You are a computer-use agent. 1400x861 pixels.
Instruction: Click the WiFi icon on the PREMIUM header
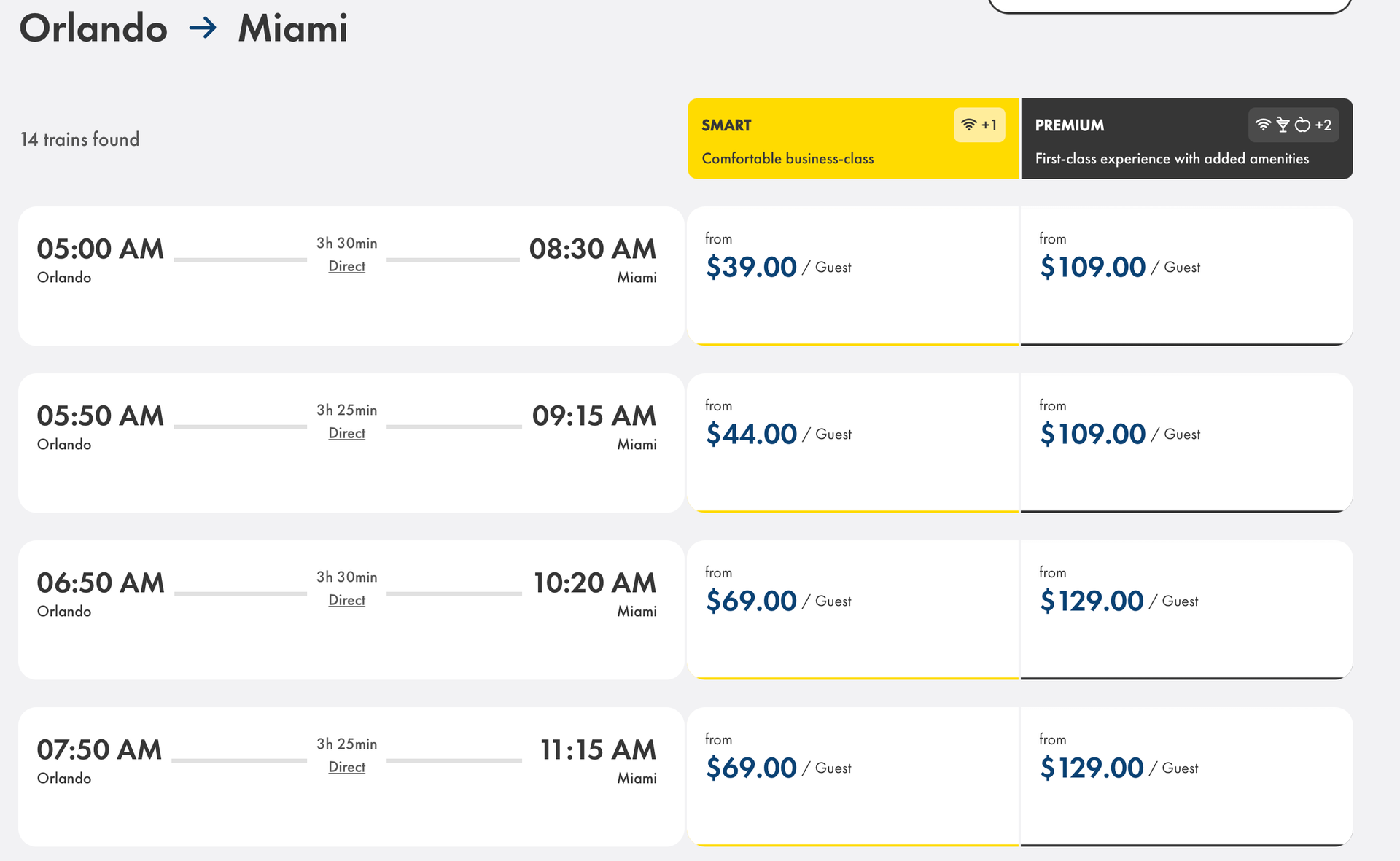pos(1264,125)
